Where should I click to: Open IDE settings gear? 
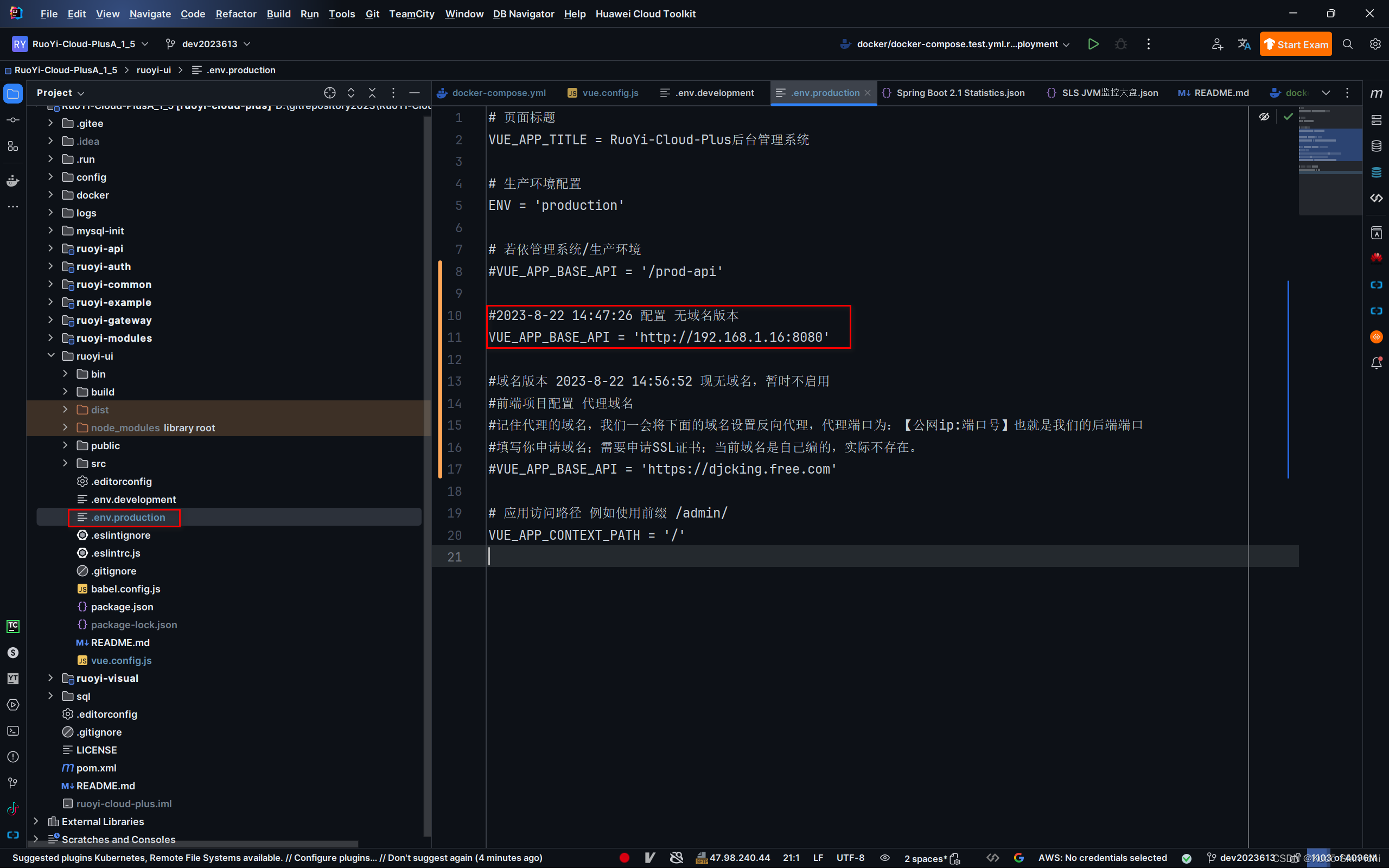point(1375,44)
